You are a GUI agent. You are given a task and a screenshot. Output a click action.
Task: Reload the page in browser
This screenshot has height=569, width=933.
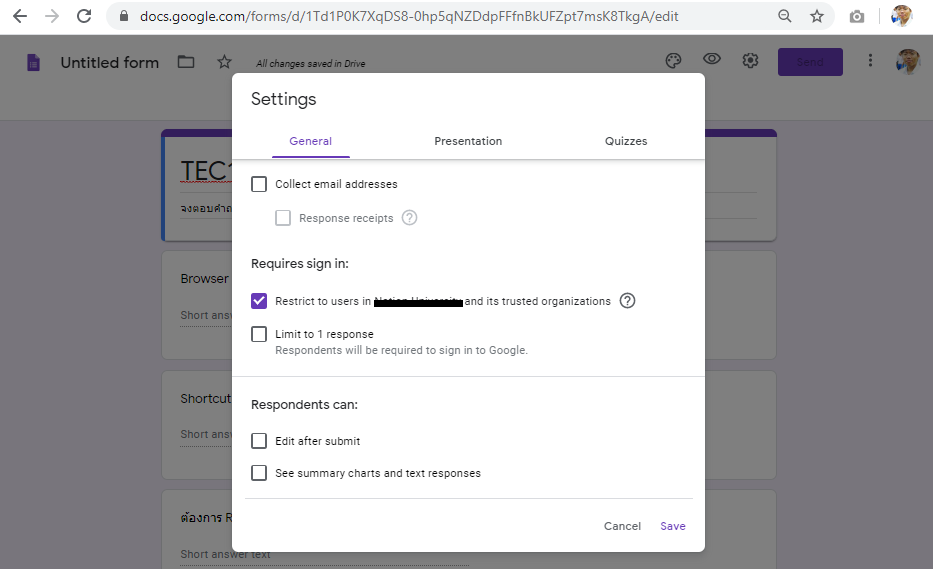coord(84,16)
